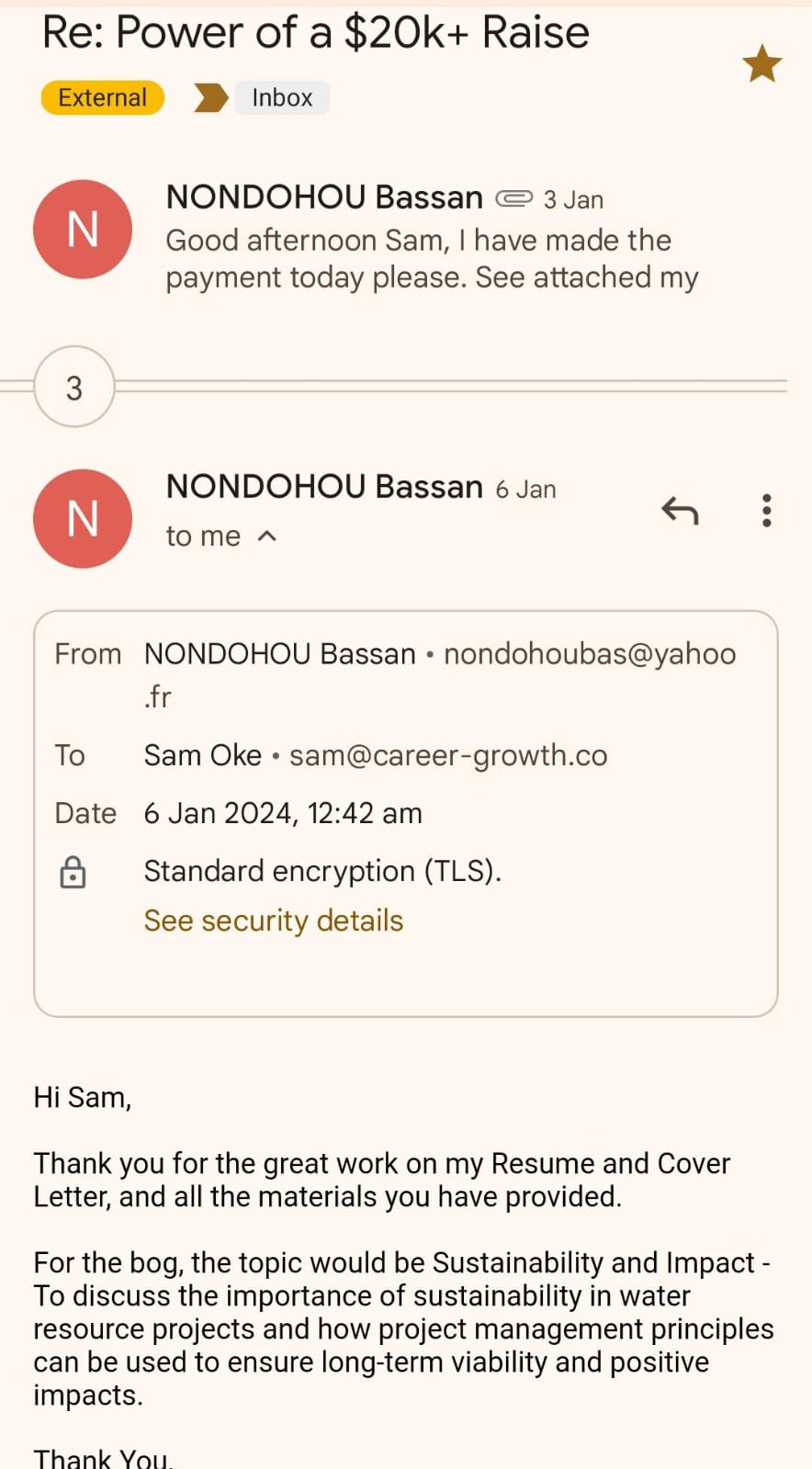Viewport: 812px width, 1469px height.
Task: Expand the collapsed 3 Jan message preview
Action: [432, 258]
